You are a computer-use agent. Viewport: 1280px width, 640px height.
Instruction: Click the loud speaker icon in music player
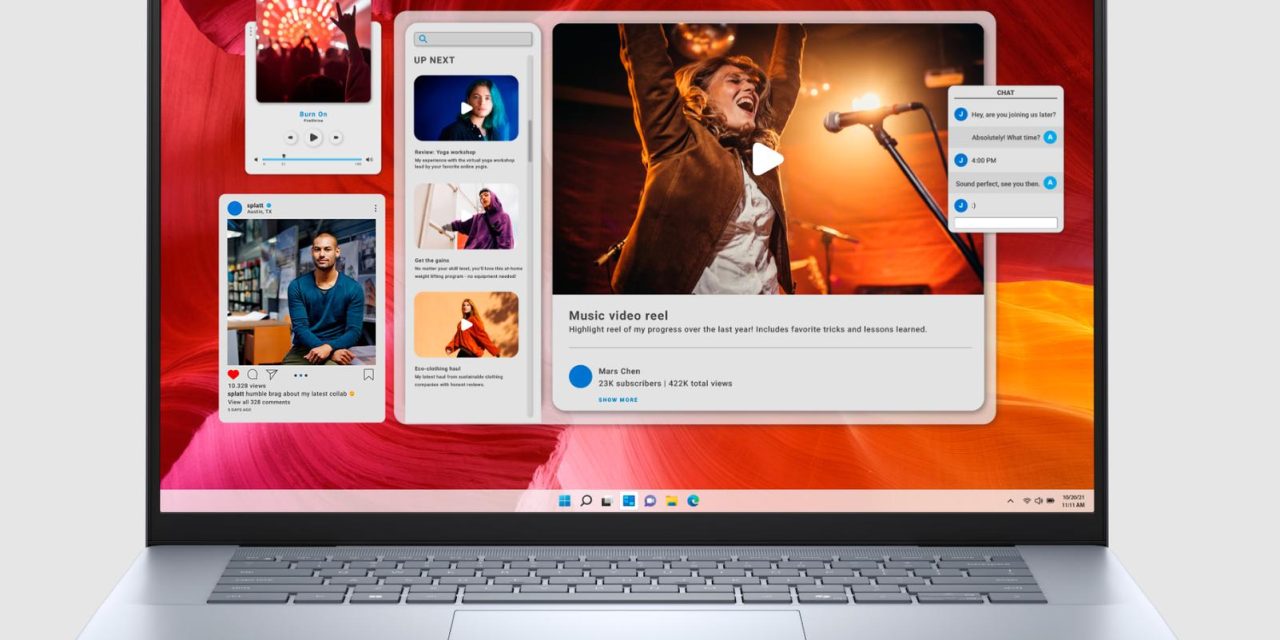point(369,159)
